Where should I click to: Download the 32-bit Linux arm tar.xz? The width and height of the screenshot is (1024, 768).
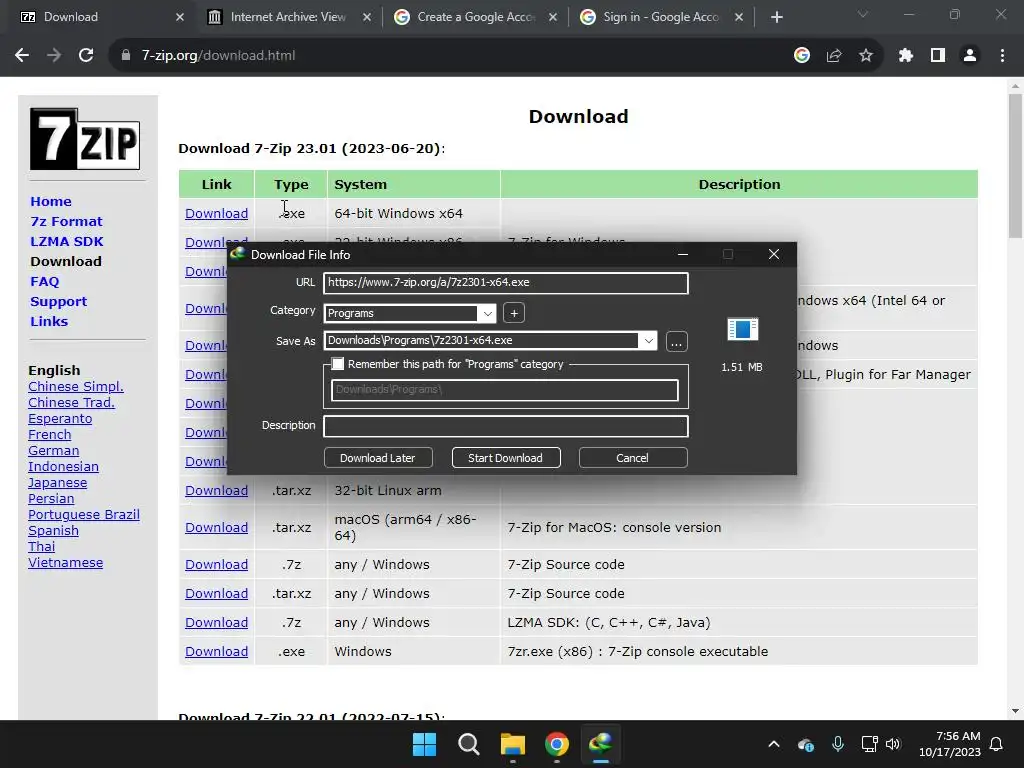pyautogui.click(x=216, y=490)
